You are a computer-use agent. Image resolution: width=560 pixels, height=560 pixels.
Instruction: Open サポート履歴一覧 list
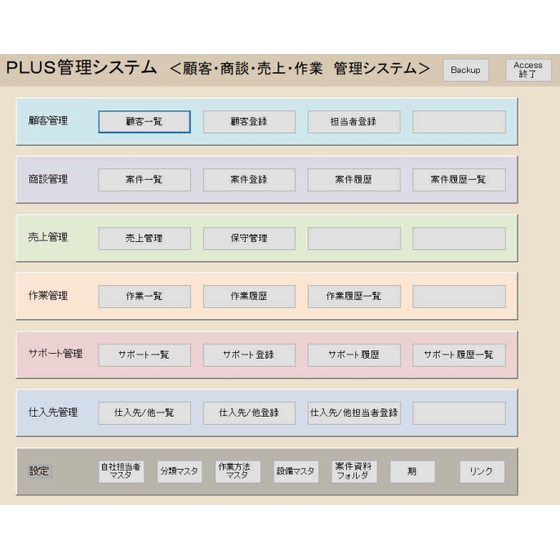click(x=459, y=355)
